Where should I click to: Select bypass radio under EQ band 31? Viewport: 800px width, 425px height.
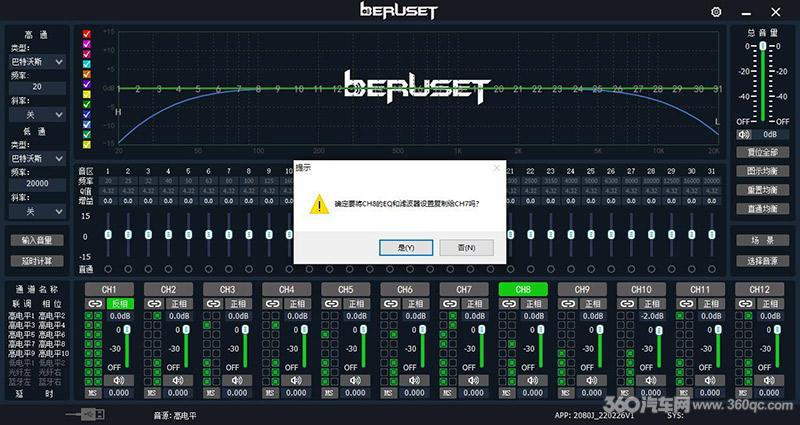point(712,269)
